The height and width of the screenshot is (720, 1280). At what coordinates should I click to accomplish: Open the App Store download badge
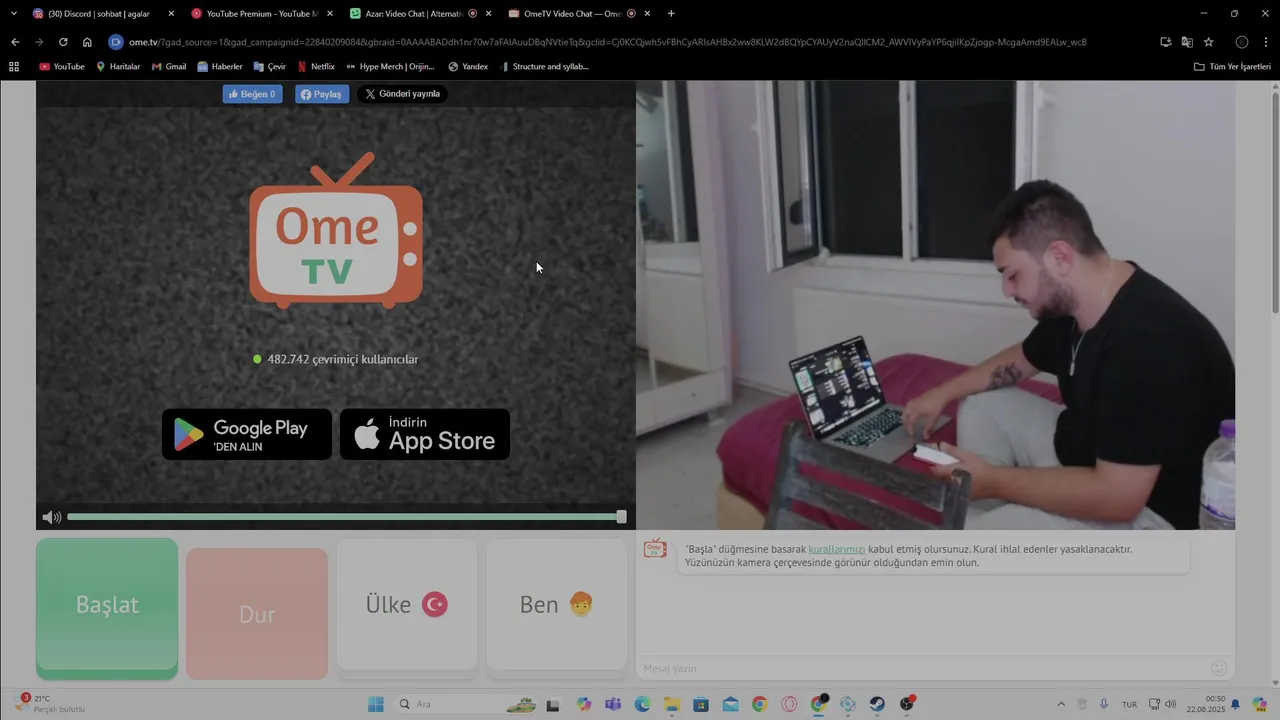pos(425,434)
